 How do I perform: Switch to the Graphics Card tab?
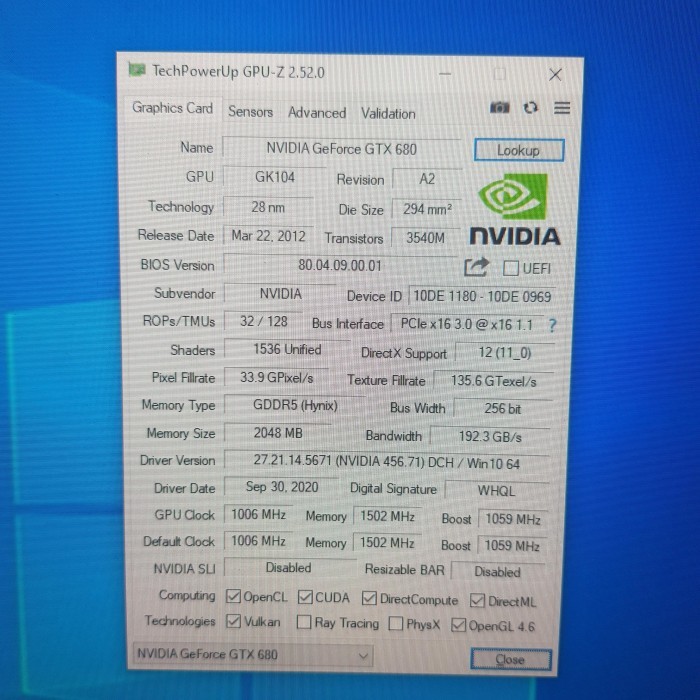pos(172,108)
